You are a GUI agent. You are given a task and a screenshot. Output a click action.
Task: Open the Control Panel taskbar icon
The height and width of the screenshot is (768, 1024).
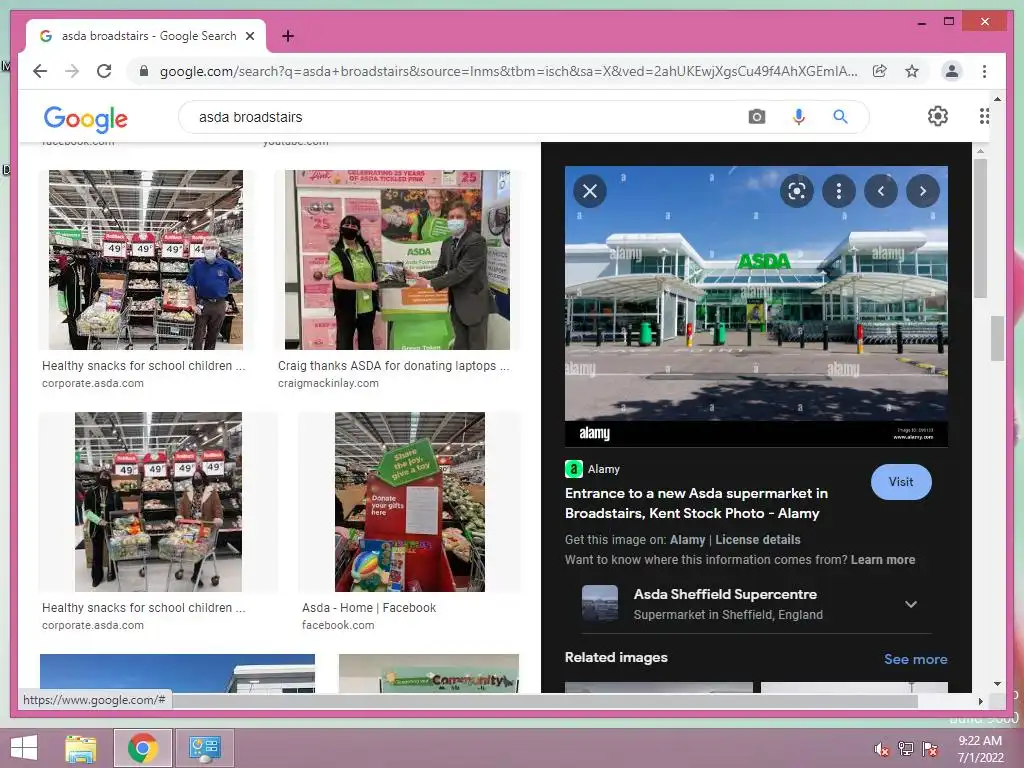(x=204, y=748)
